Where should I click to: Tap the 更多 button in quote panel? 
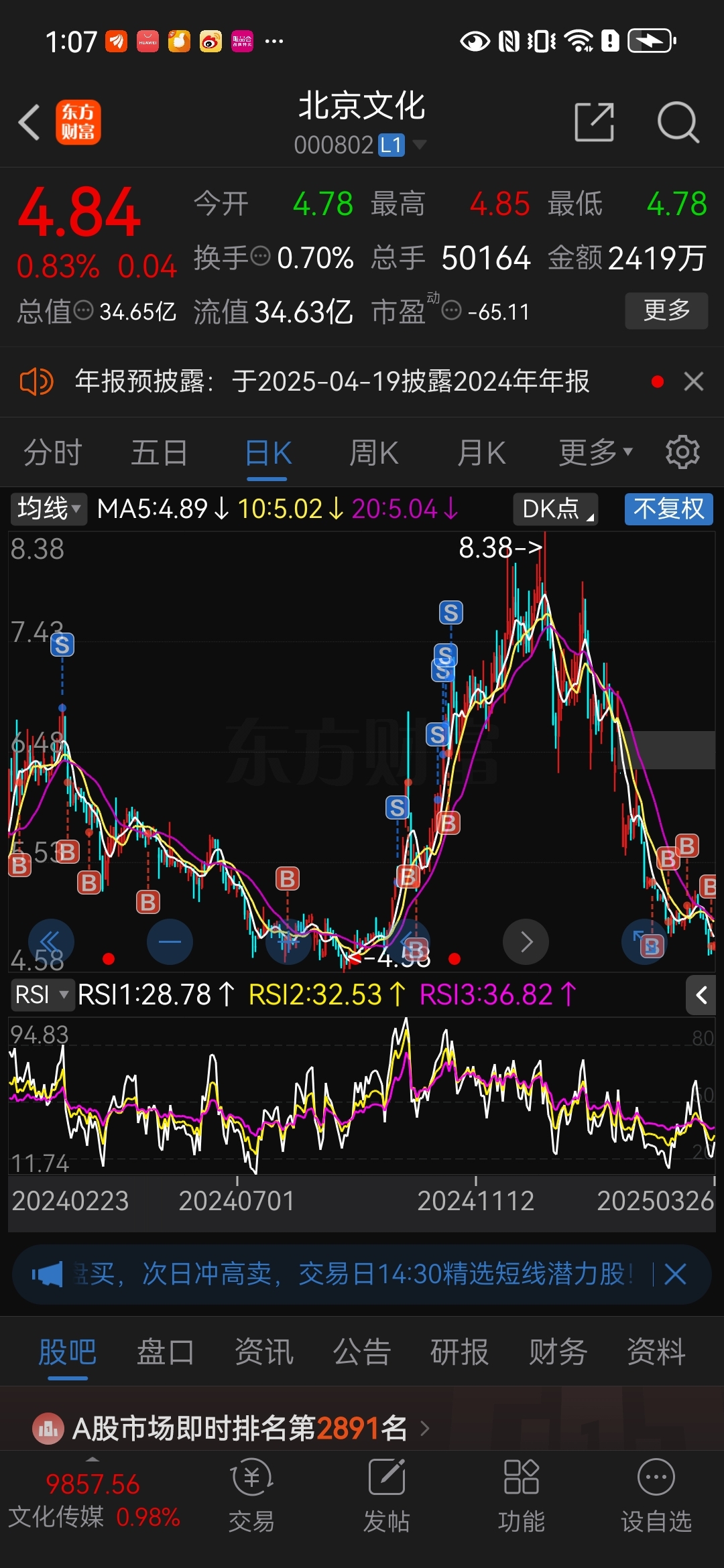[666, 310]
